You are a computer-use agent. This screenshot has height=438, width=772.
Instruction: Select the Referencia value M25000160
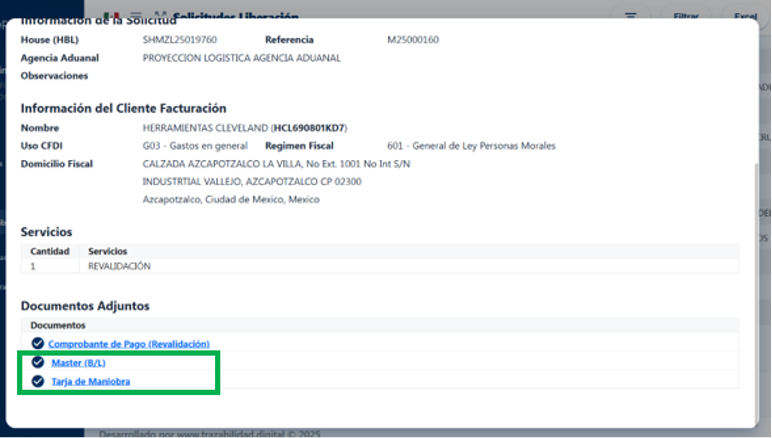pyautogui.click(x=412, y=40)
